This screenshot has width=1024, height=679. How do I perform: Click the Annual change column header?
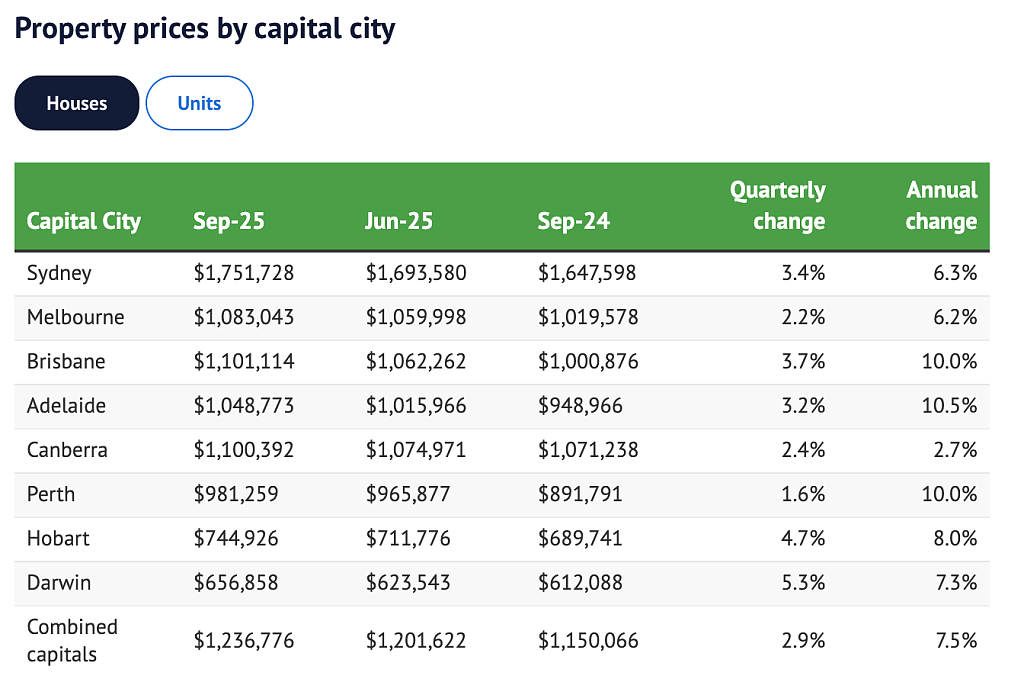(x=941, y=206)
